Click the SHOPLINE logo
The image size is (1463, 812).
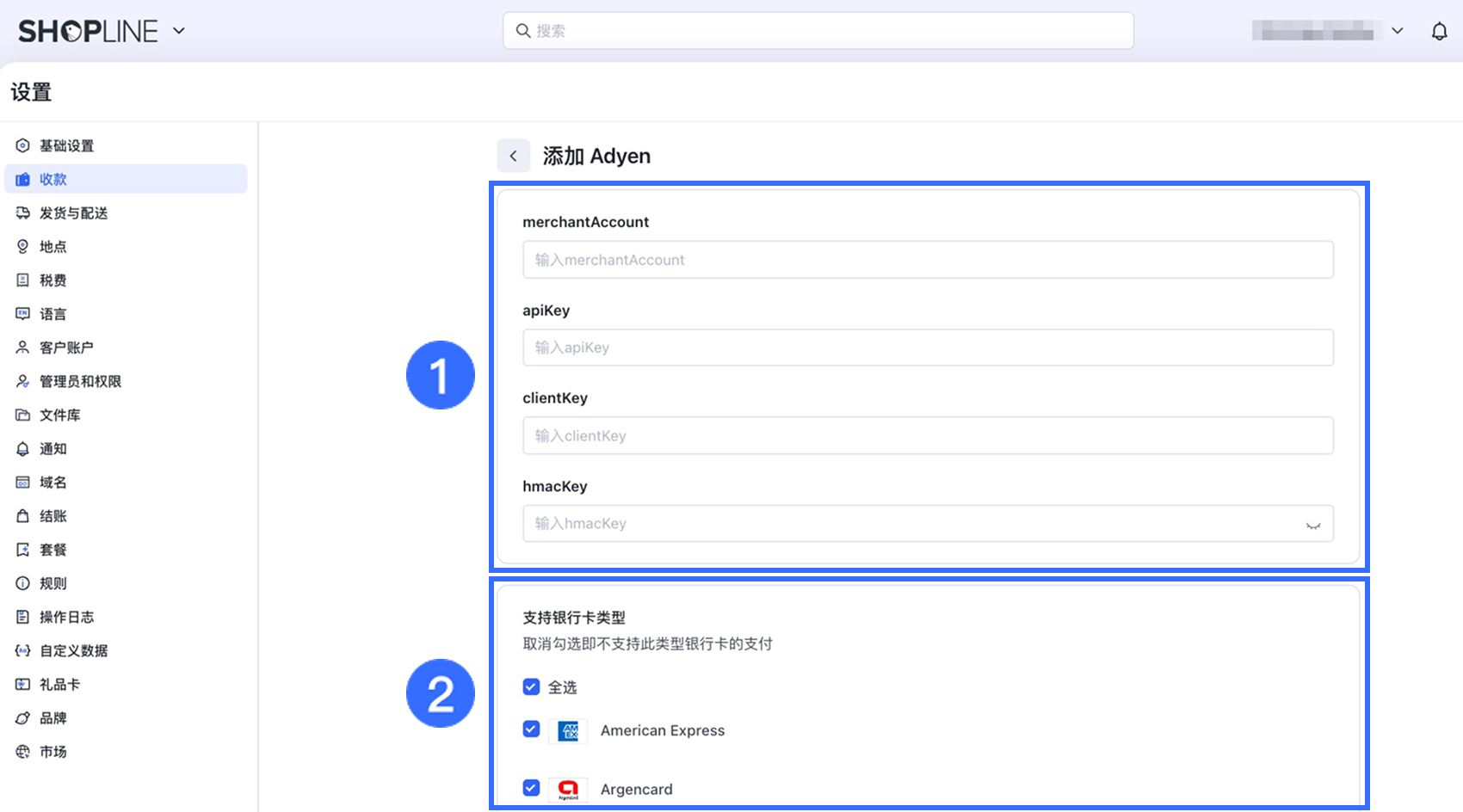pos(88,31)
